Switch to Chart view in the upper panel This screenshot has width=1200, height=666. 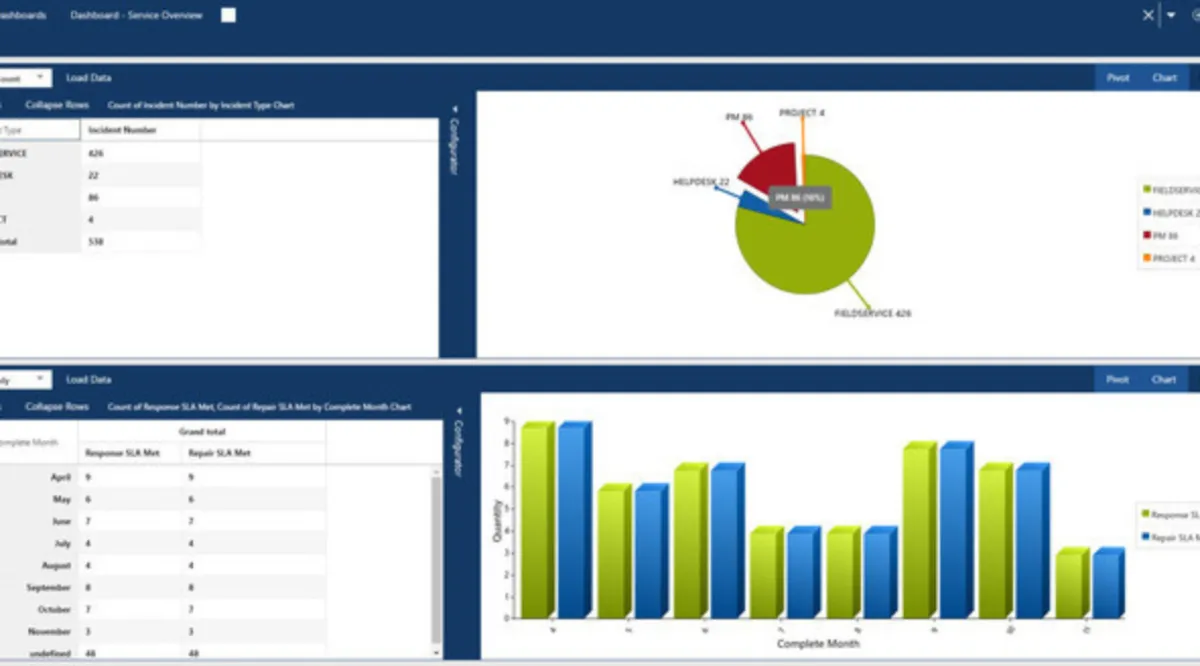(x=1164, y=77)
